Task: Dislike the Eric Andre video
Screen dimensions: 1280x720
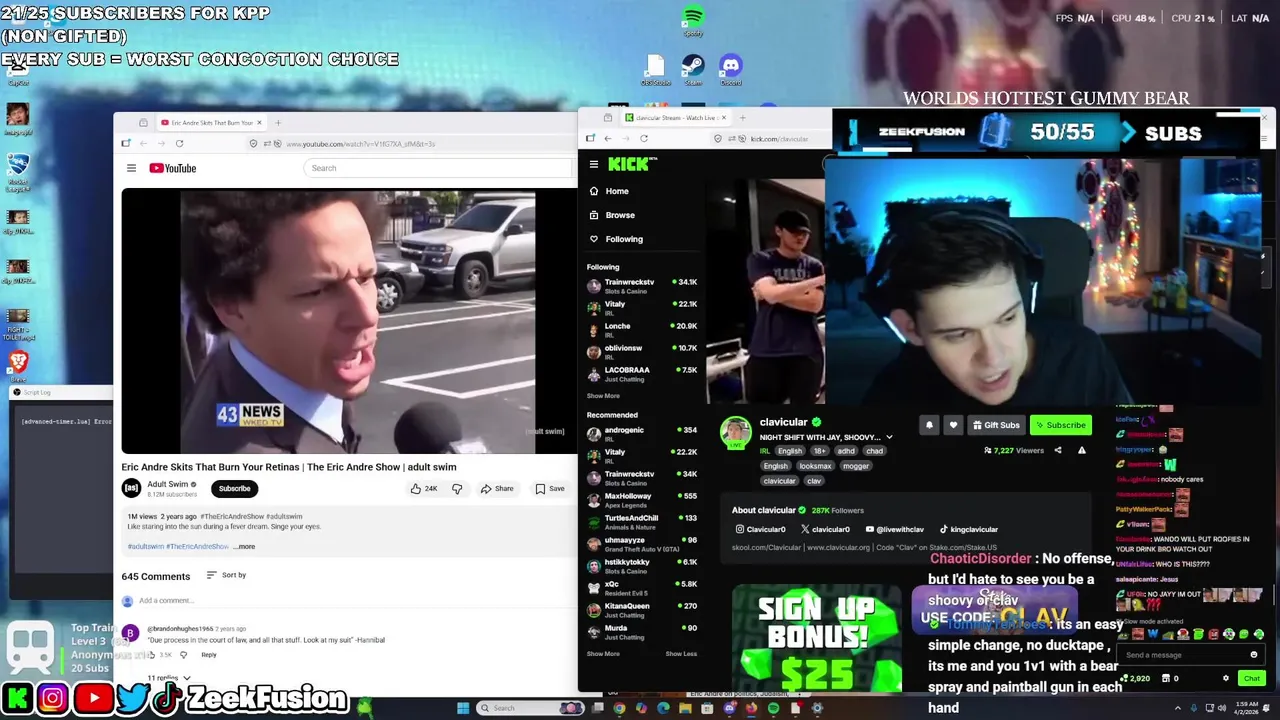Action: point(457,488)
